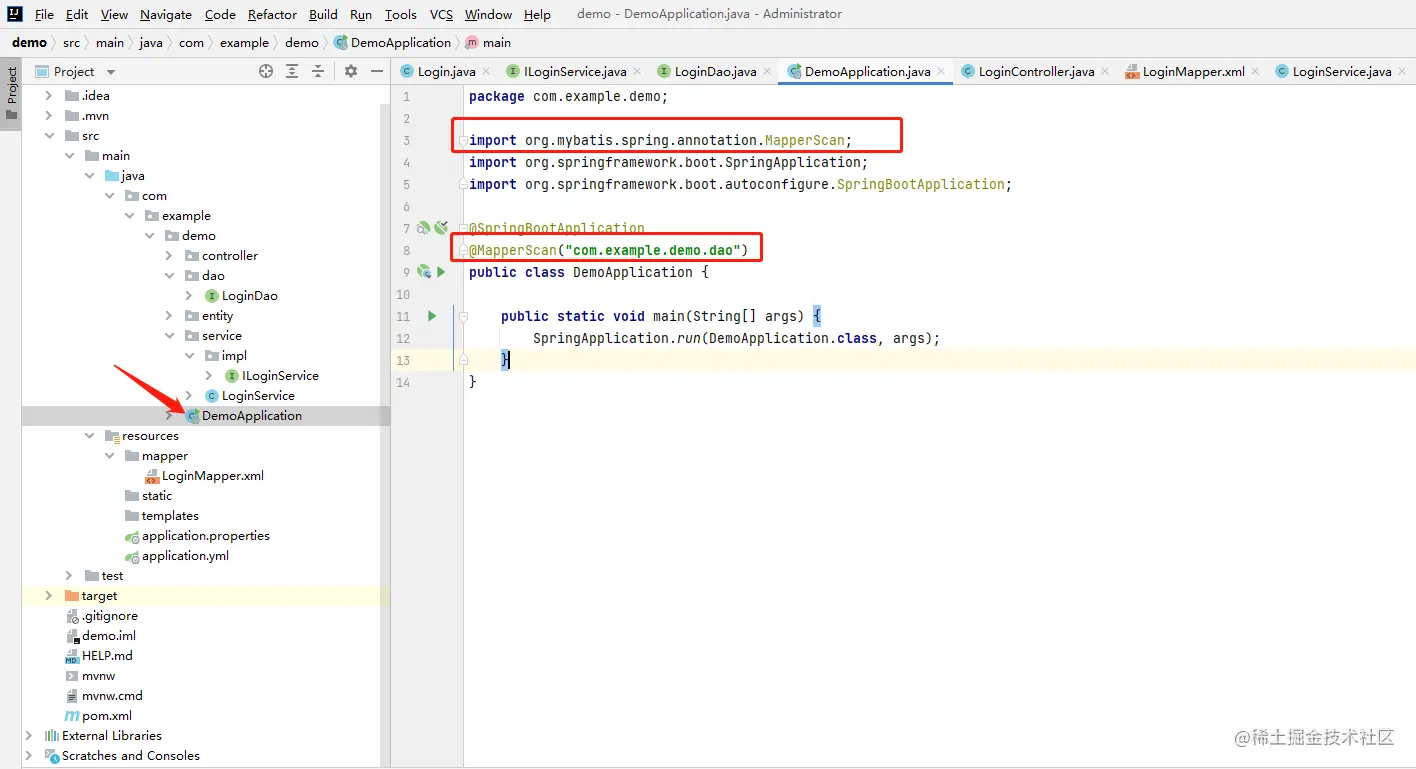
Task: Open the VCS menu
Action: tap(441, 15)
